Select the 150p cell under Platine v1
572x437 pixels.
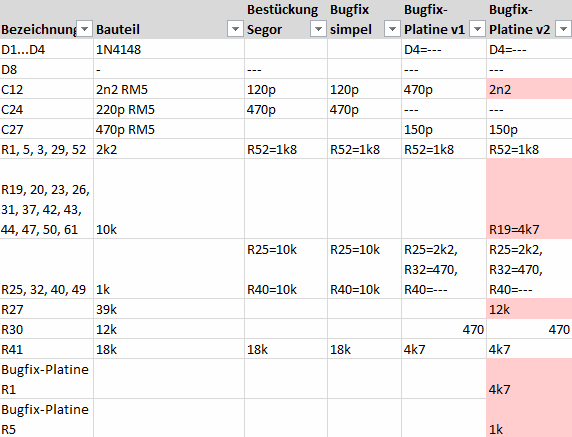pyautogui.click(x=444, y=129)
